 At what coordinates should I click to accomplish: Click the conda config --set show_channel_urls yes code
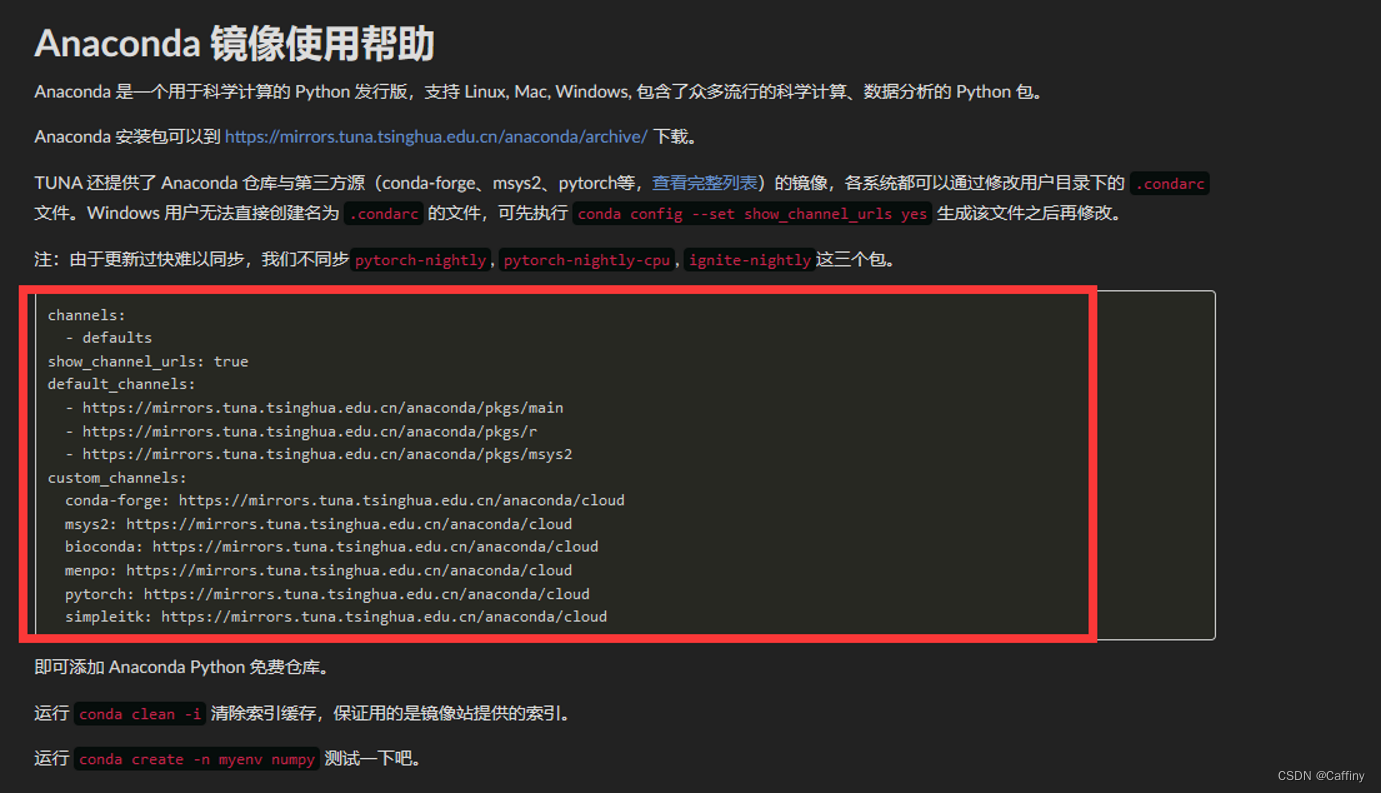pos(753,214)
